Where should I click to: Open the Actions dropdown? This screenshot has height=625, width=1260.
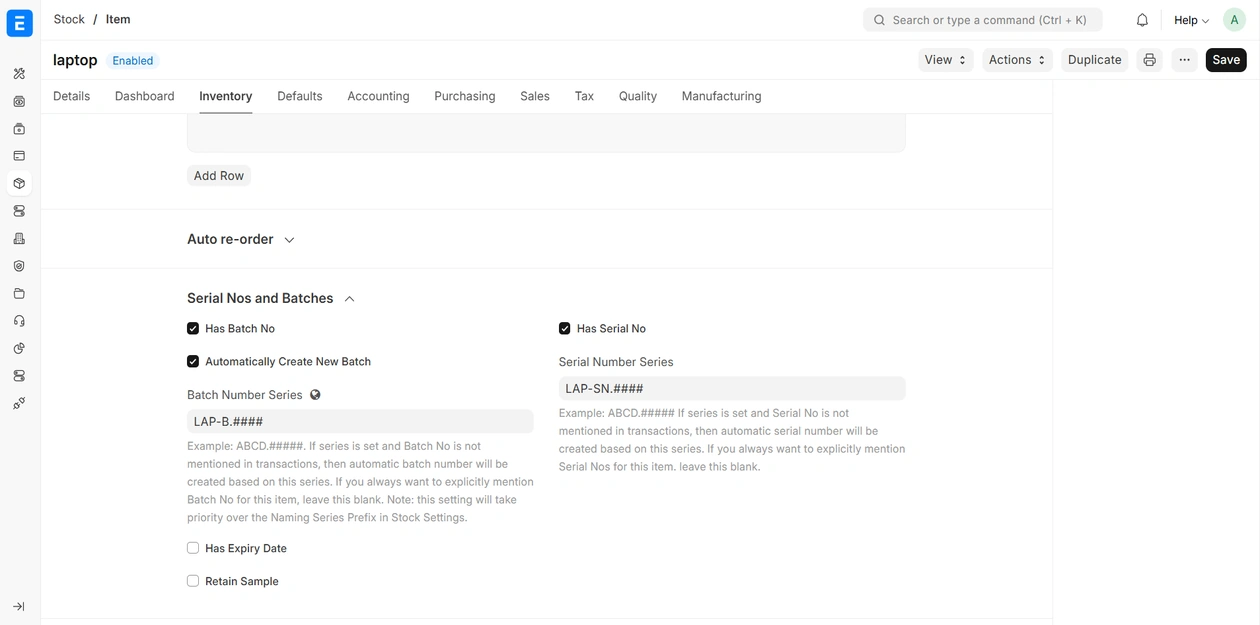point(1016,60)
